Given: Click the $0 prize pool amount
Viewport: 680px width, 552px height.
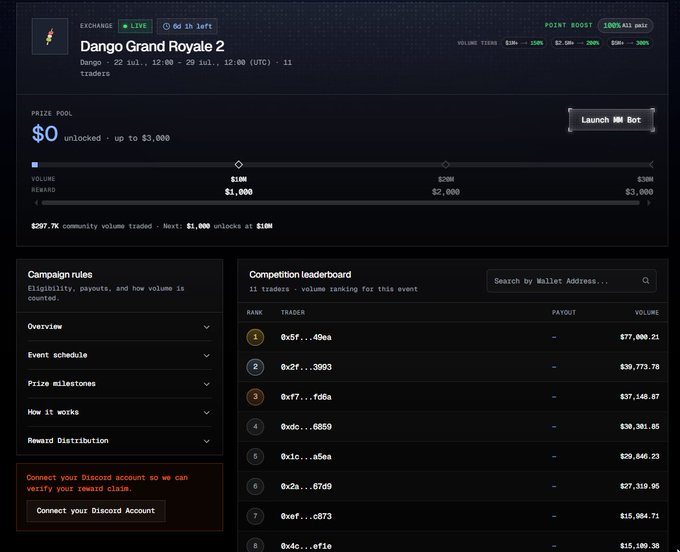Looking at the screenshot, I should click(45, 134).
